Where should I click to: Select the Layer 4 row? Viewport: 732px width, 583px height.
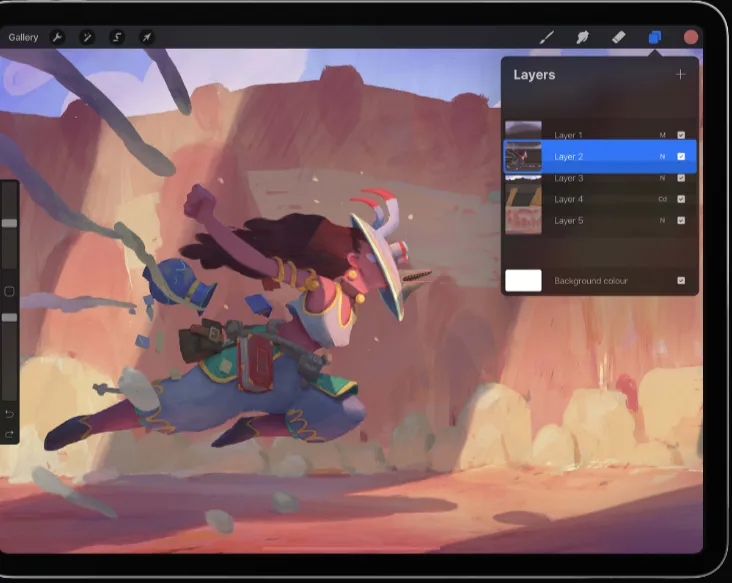tap(600, 199)
